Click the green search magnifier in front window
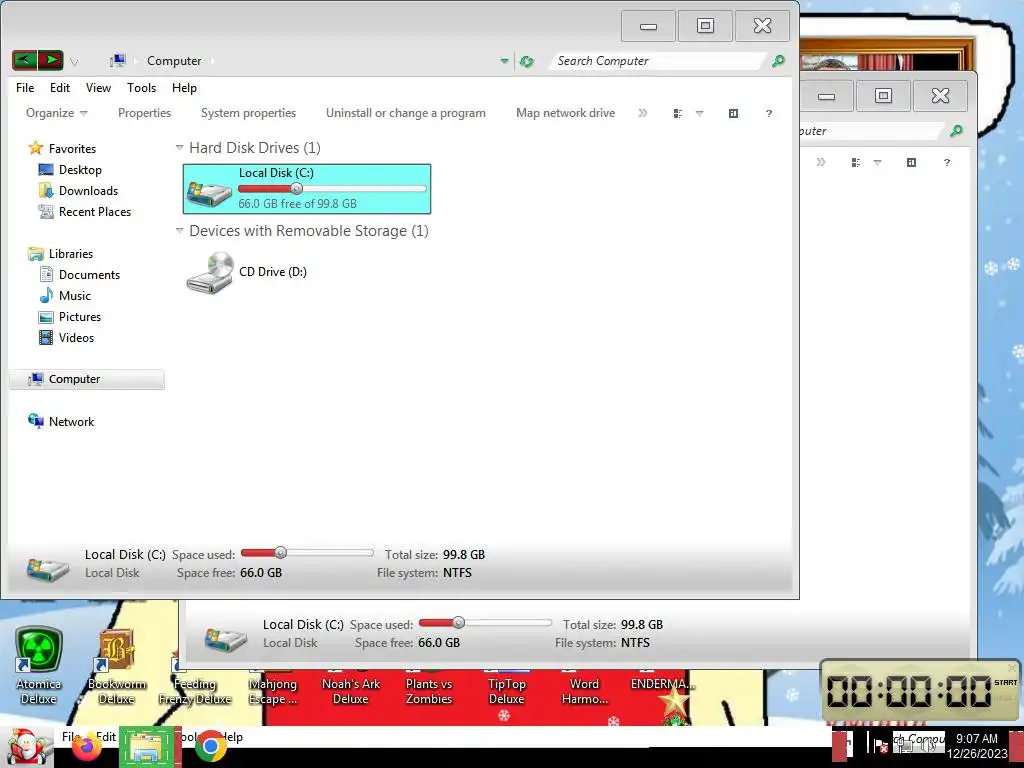Screen dimensions: 1024x768 [778, 61]
